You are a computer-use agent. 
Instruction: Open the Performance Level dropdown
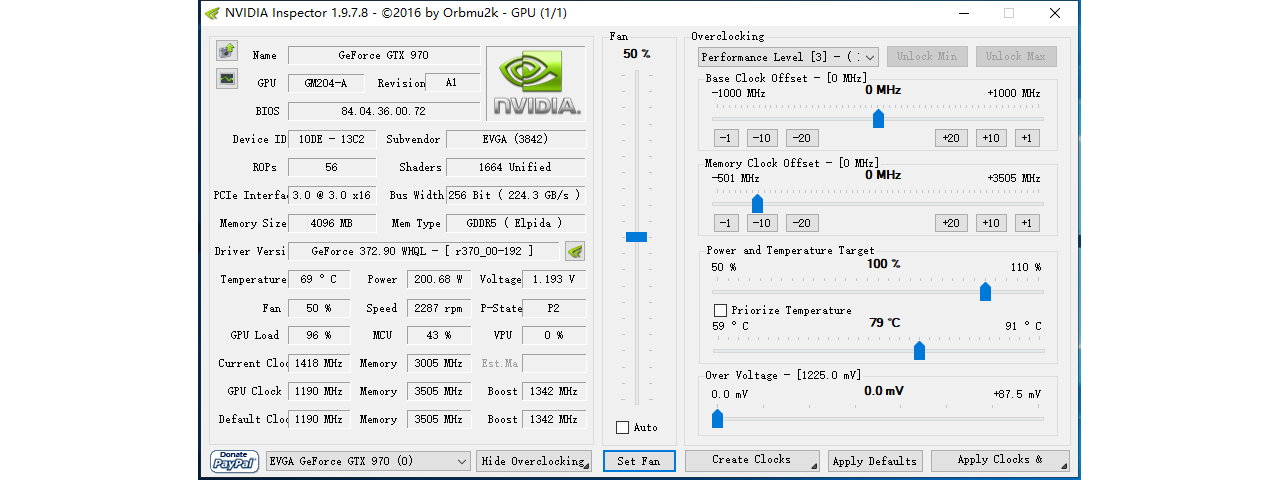point(788,57)
